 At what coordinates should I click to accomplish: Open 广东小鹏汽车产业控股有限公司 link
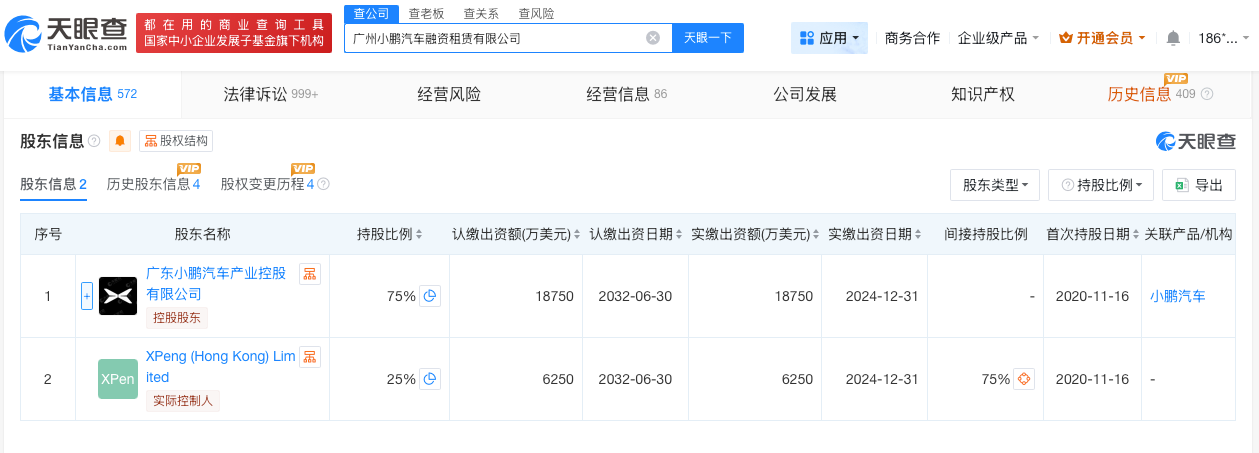click(x=216, y=283)
